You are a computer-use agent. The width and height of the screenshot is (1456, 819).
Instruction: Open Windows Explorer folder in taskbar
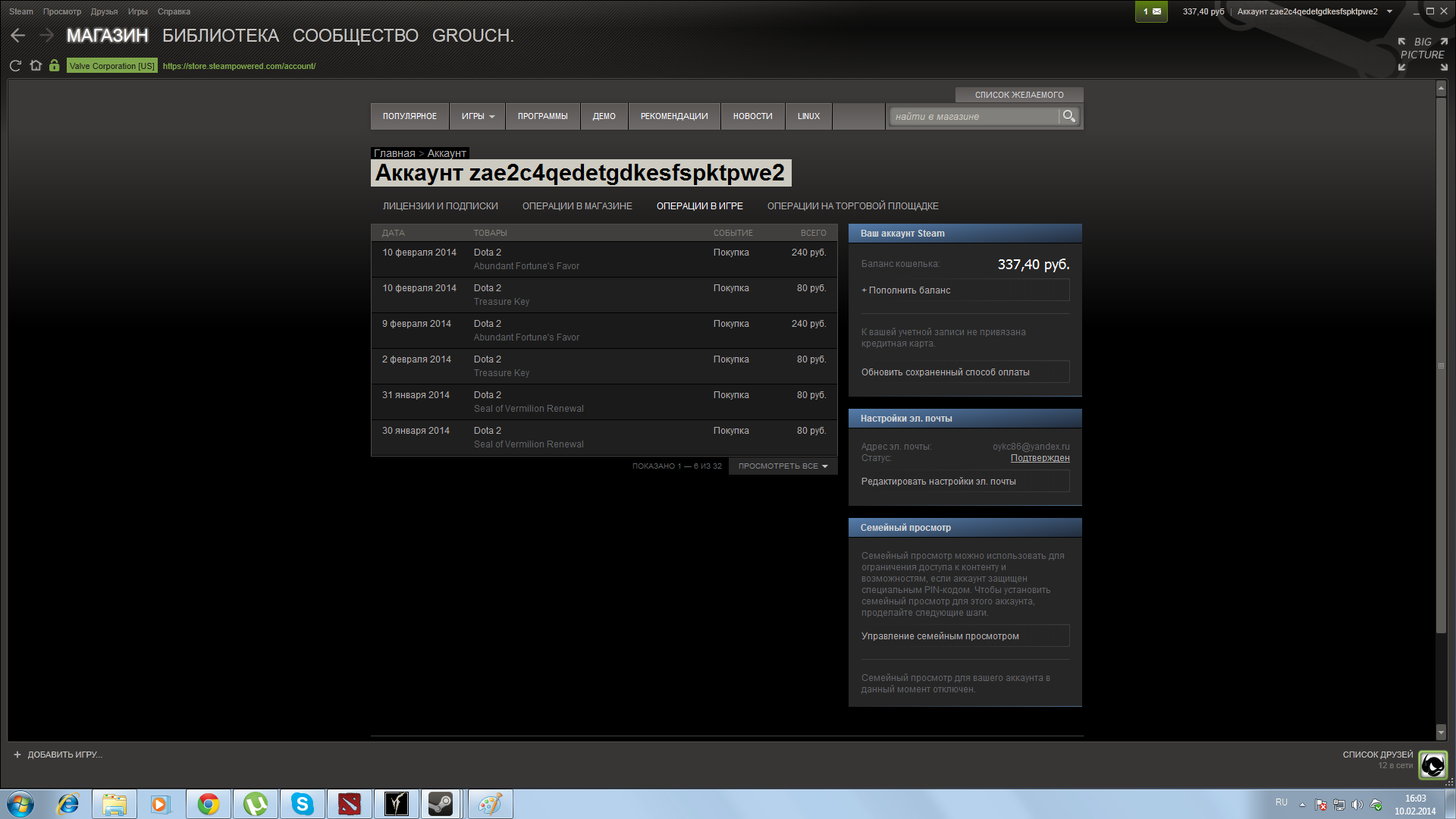115,804
